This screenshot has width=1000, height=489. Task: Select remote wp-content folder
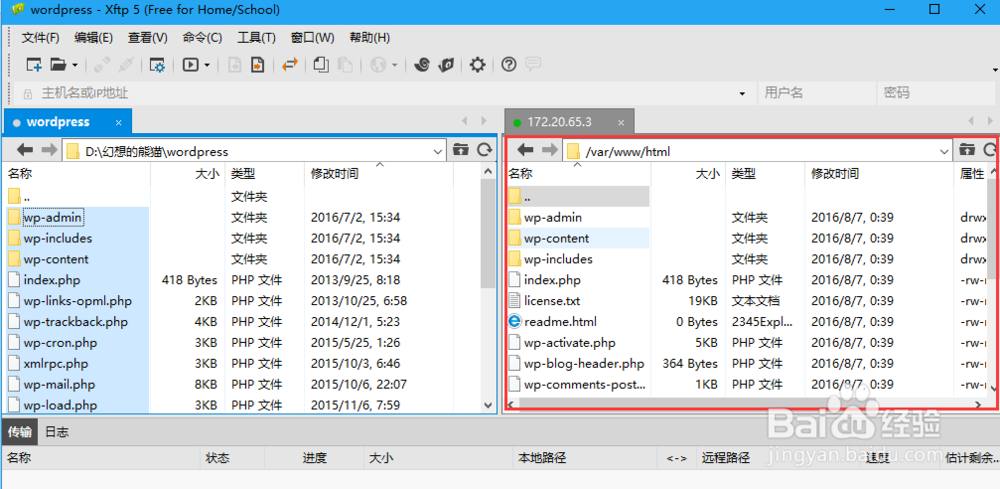click(556, 238)
